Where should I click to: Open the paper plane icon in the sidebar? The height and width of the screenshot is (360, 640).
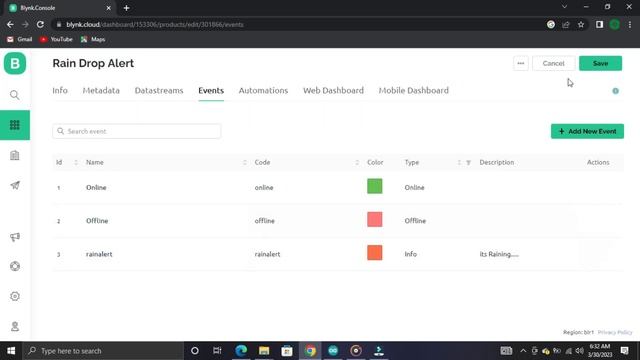pos(15,185)
